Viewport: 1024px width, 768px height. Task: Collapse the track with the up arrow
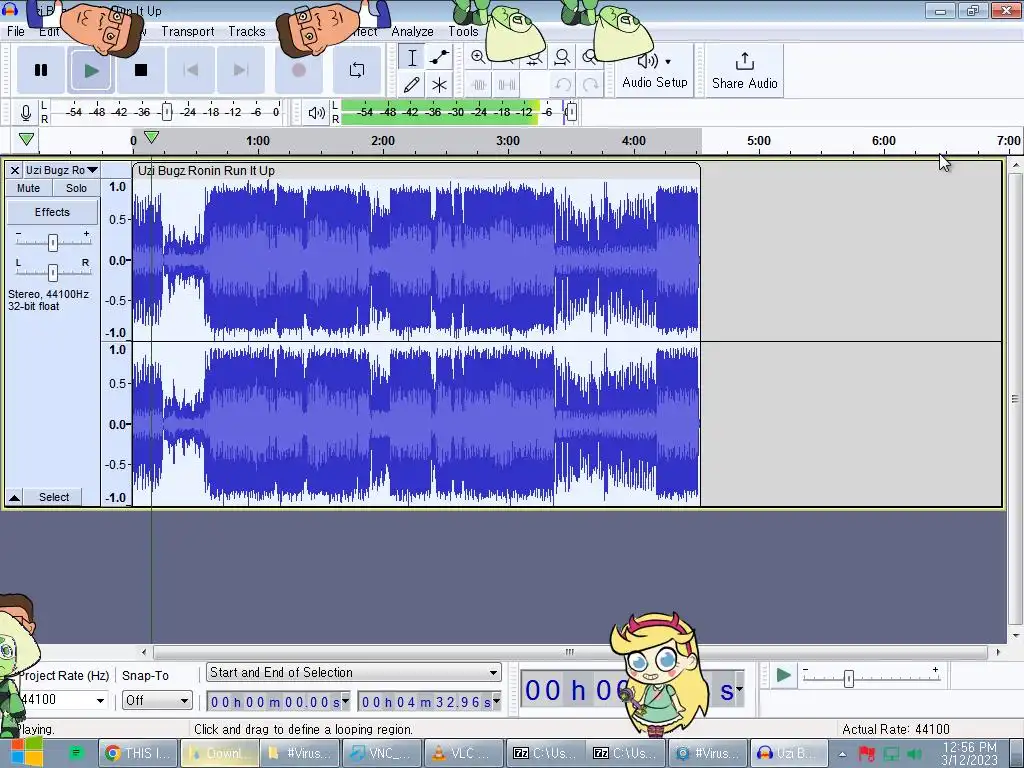click(14, 498)
